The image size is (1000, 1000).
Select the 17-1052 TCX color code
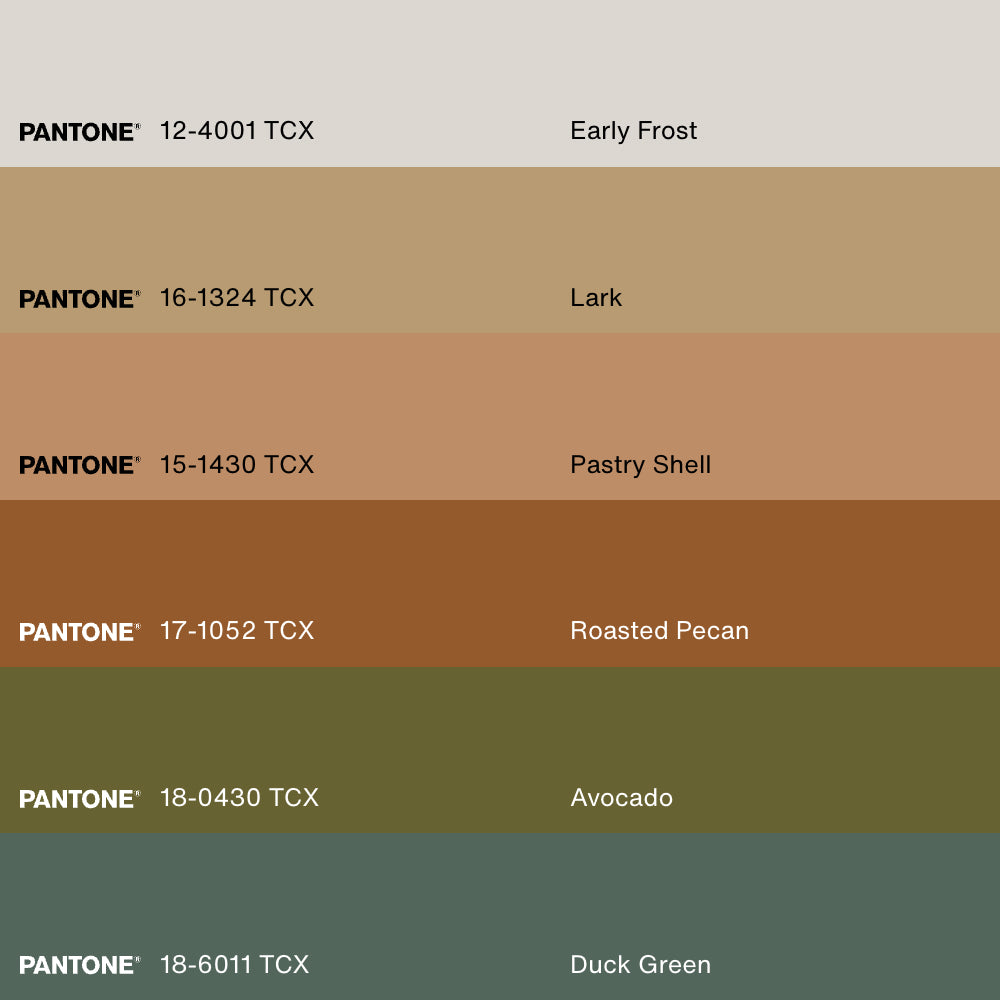237,631
